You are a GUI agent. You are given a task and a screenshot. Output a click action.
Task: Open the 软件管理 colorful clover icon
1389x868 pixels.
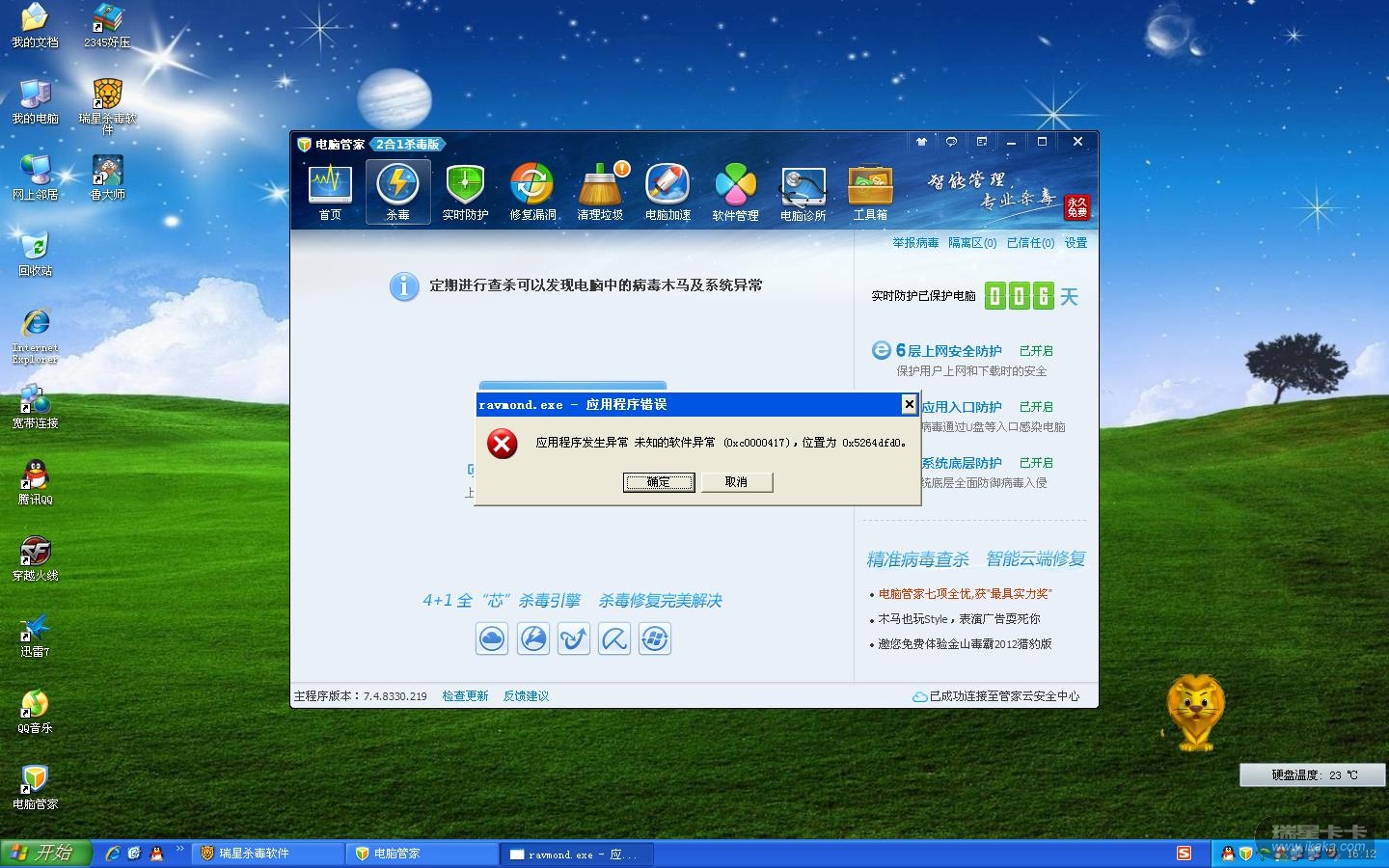point(735,192)
